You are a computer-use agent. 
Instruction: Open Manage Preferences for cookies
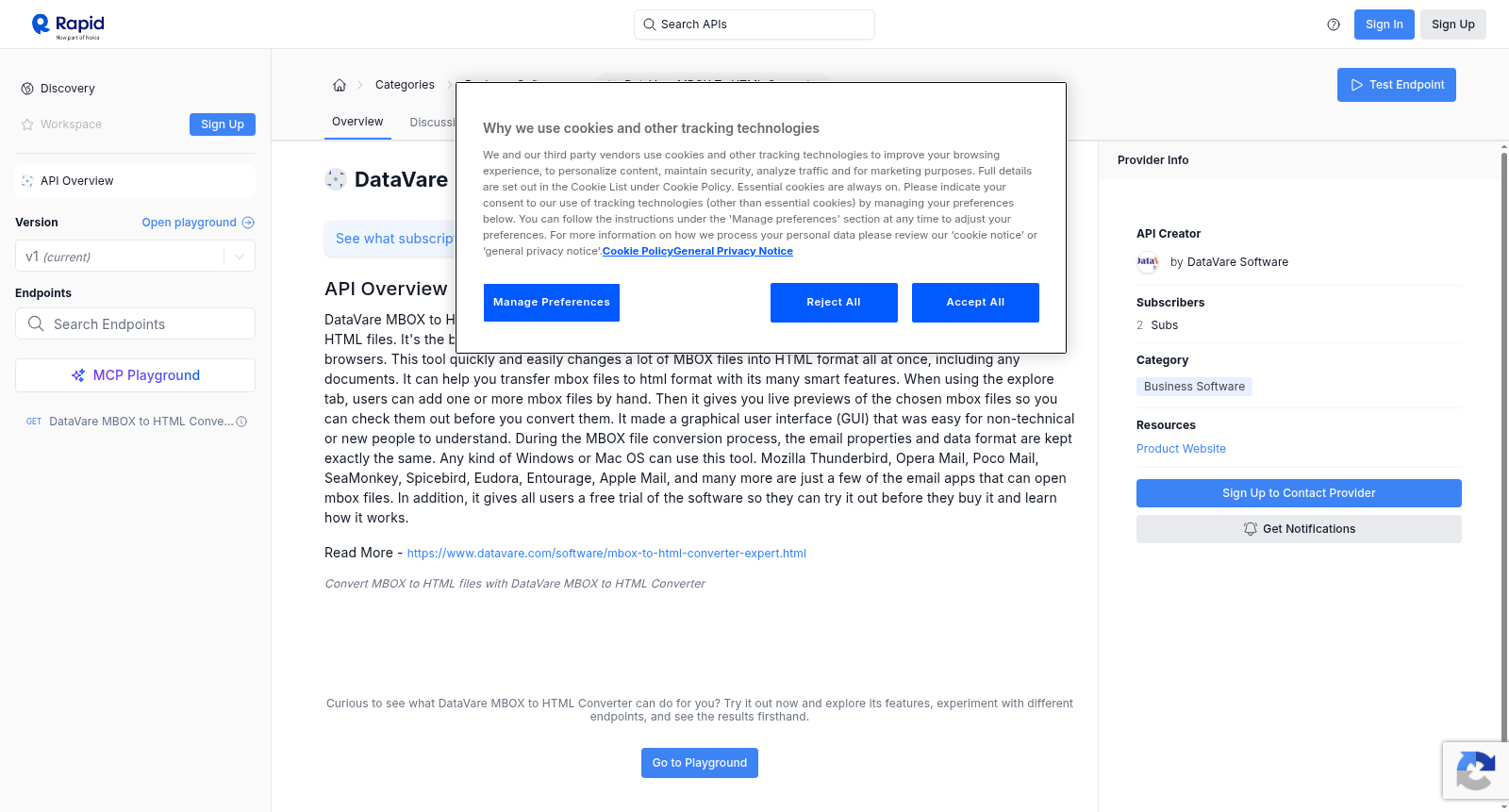pos(552,303)
